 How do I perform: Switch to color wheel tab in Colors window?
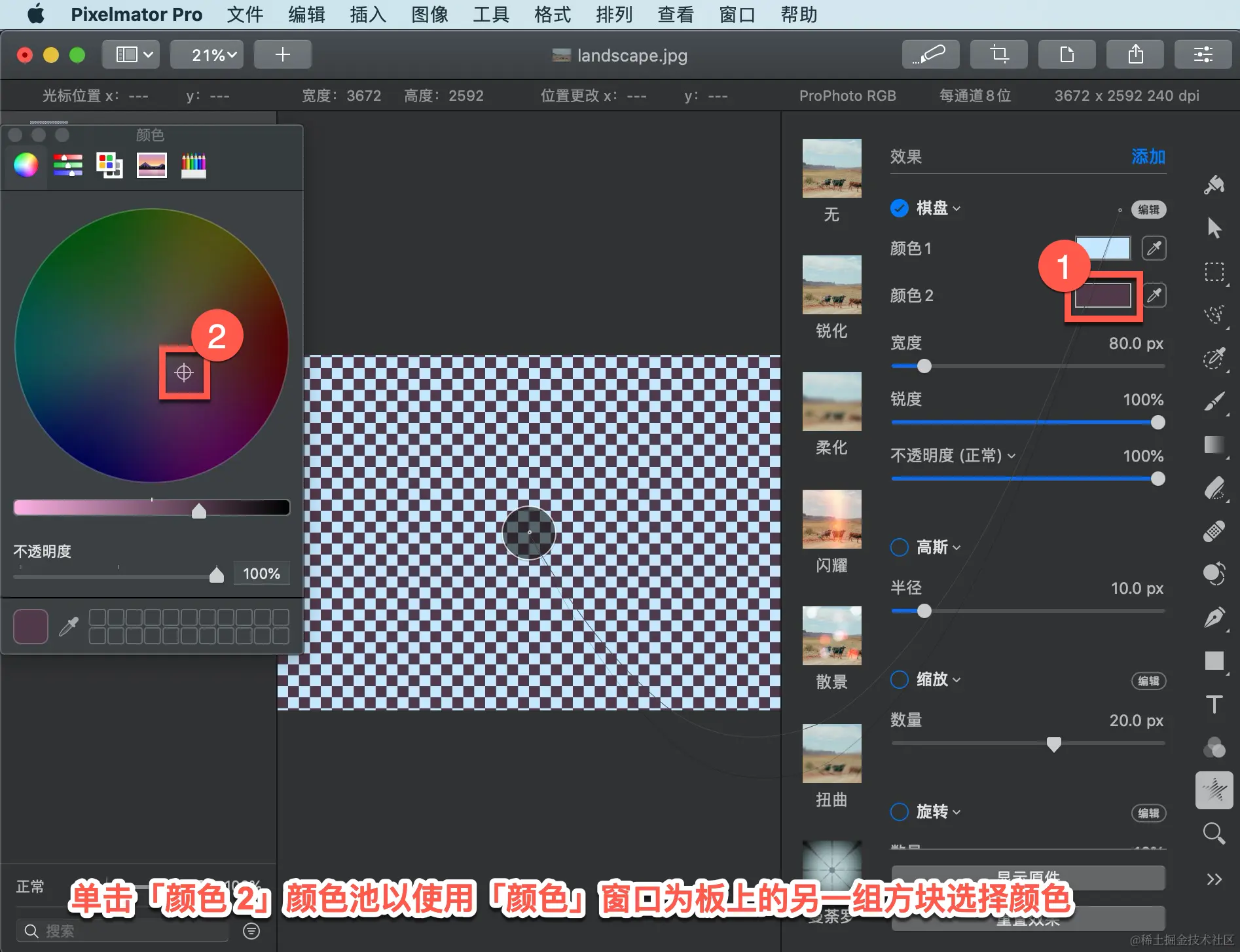26,165
